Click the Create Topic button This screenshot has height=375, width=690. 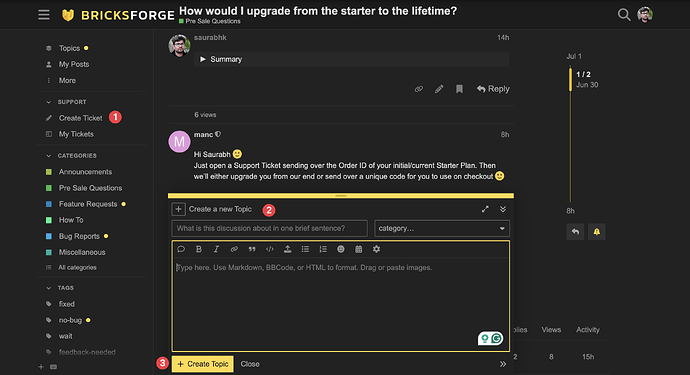(x=202, y=364)
